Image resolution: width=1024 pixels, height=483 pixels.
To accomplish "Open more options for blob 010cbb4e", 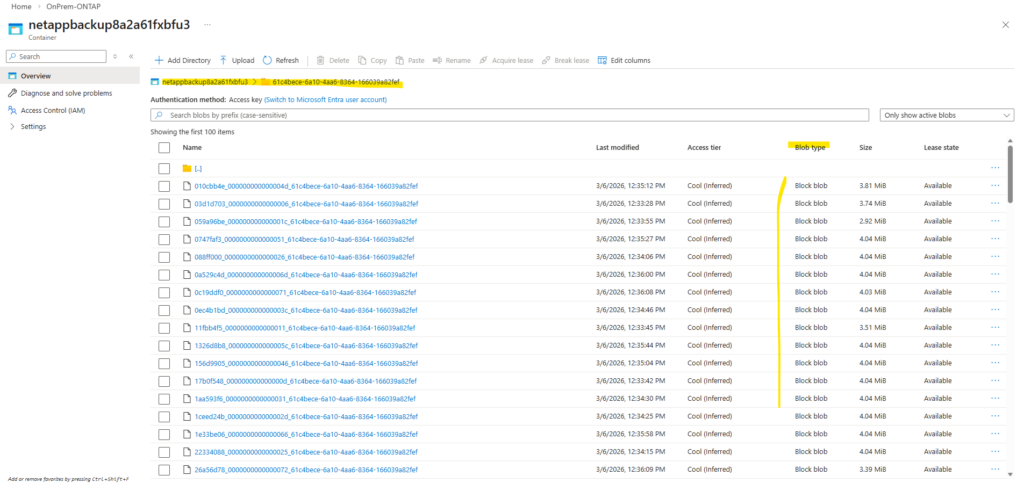I will point(994,186).
